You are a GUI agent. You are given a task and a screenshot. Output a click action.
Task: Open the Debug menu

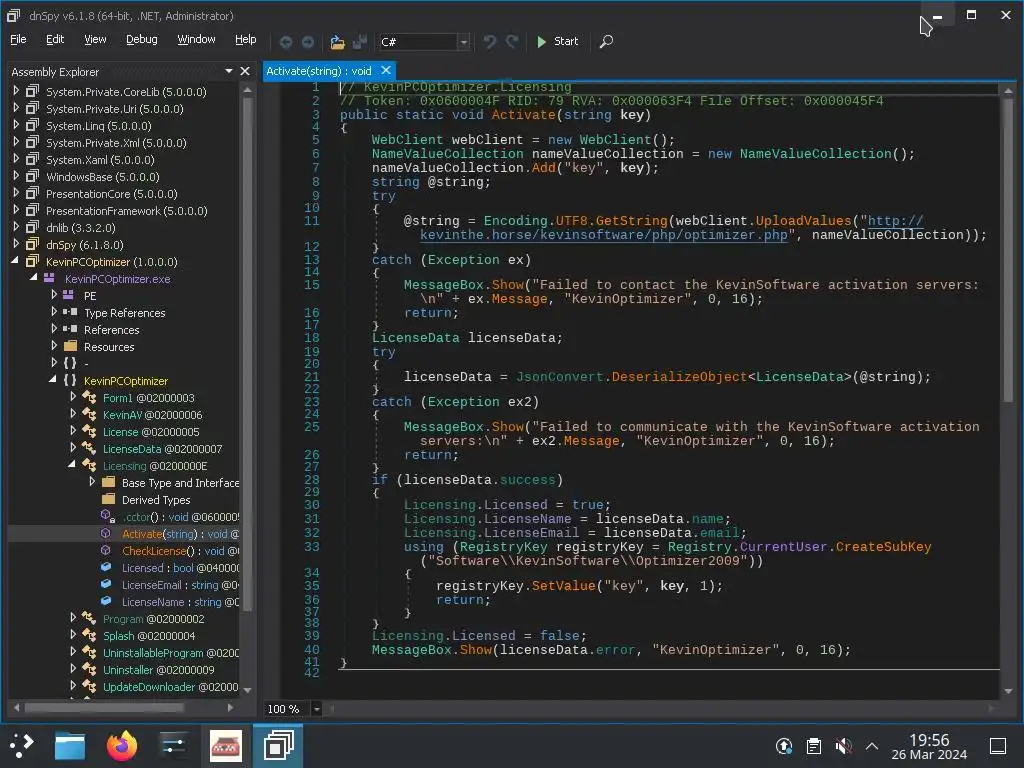pyautogui.click(x=142, y=39)
